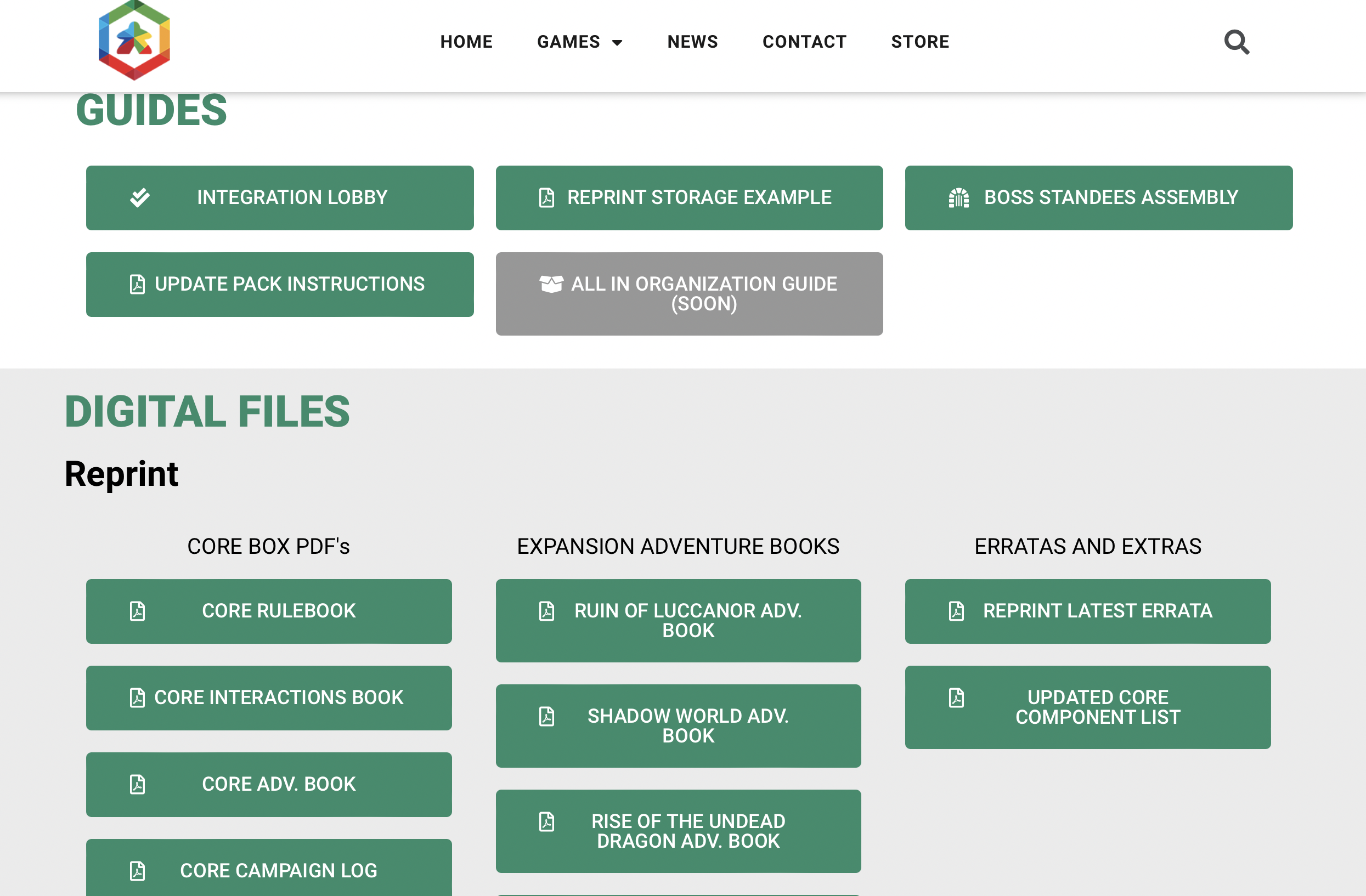Click the STORE navigation link
Image resolution: width=1366 pixels, height=896 pixels.
coord(920,42)
